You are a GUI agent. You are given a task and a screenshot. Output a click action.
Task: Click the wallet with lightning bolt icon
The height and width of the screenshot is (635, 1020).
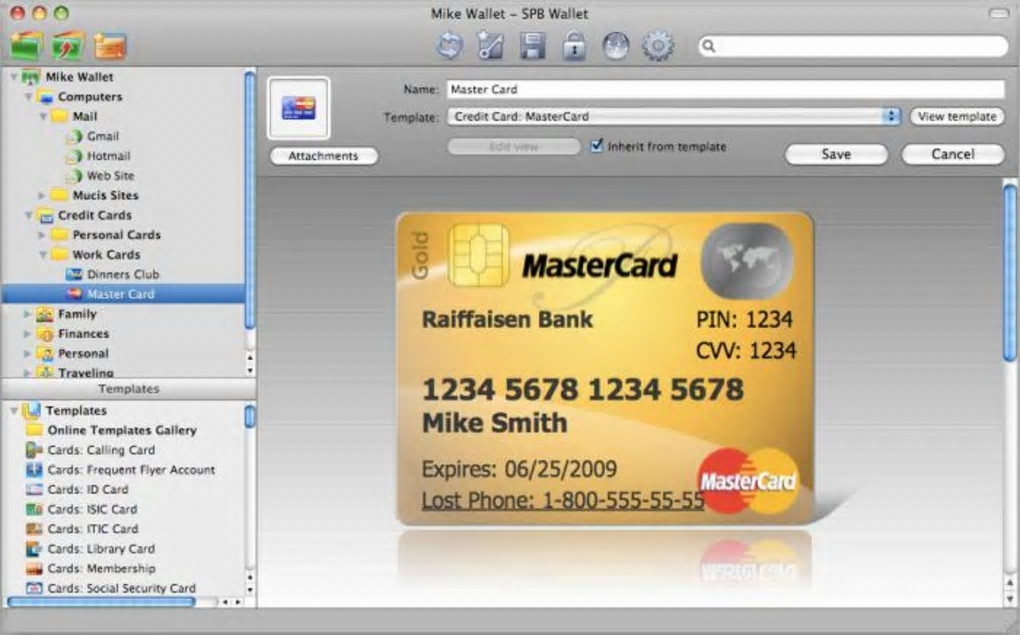tap(68, 46)
